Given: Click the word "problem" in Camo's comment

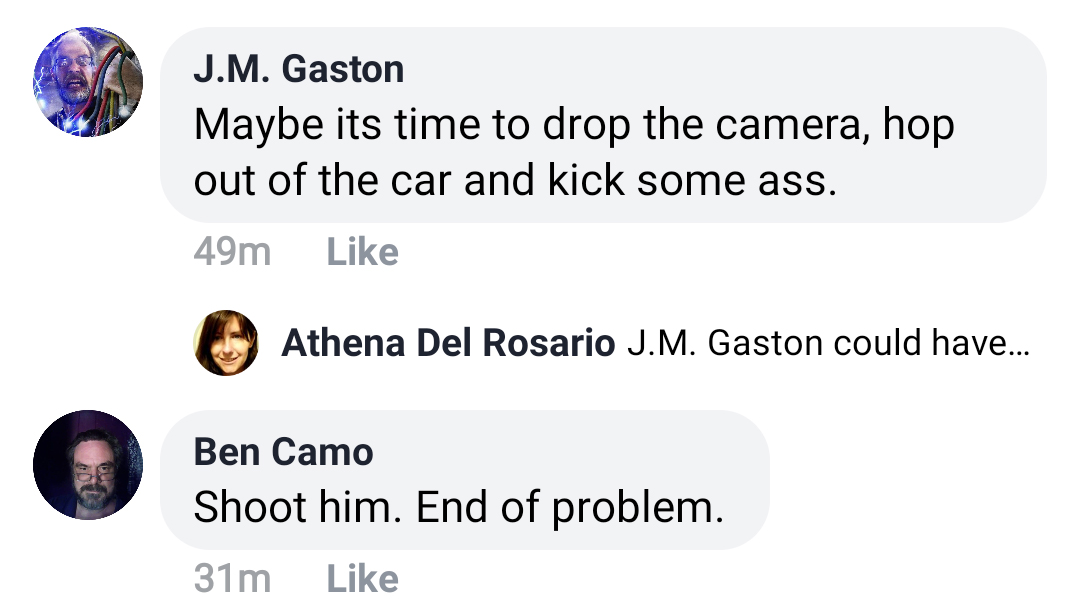Looking at the screenshot, I should tap(636, 508).
